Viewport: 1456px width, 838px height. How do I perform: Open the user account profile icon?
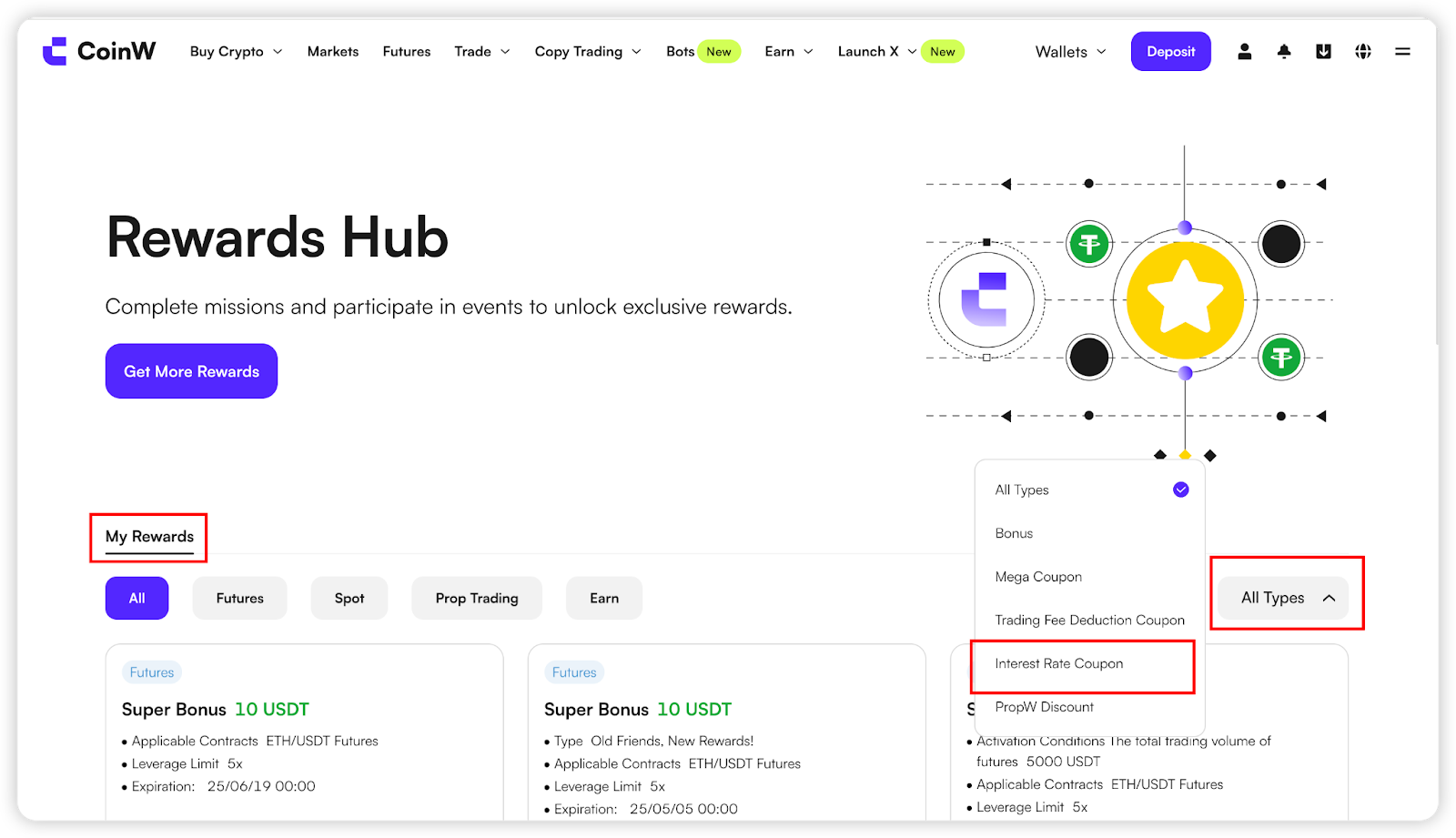(1244, 52)
